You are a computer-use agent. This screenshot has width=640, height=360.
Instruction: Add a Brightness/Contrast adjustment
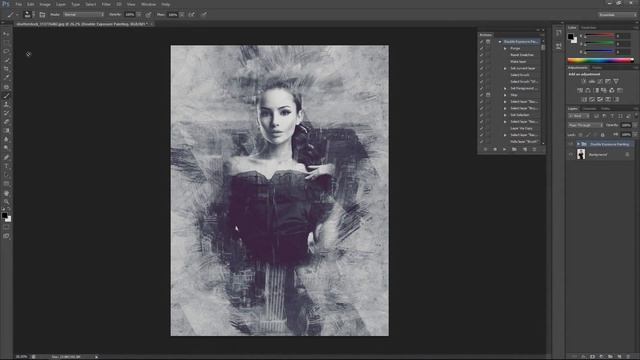[584, 82]
